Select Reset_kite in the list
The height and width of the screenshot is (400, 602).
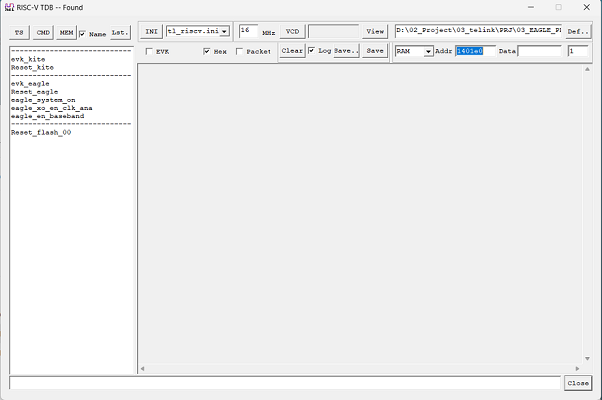point(32,67)
